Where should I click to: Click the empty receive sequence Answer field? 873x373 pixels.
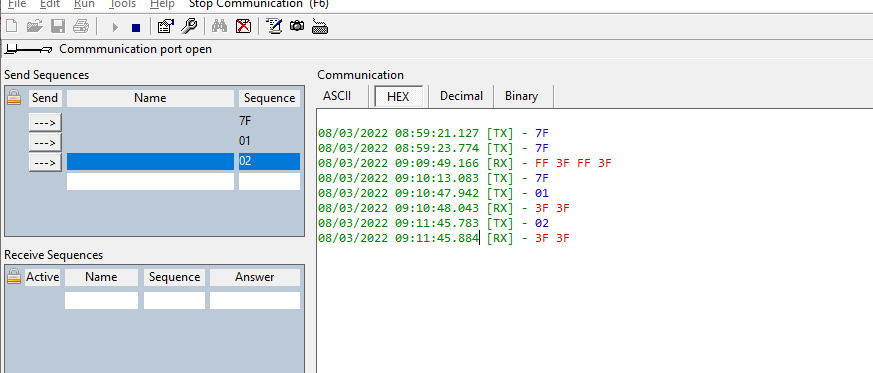255,301
